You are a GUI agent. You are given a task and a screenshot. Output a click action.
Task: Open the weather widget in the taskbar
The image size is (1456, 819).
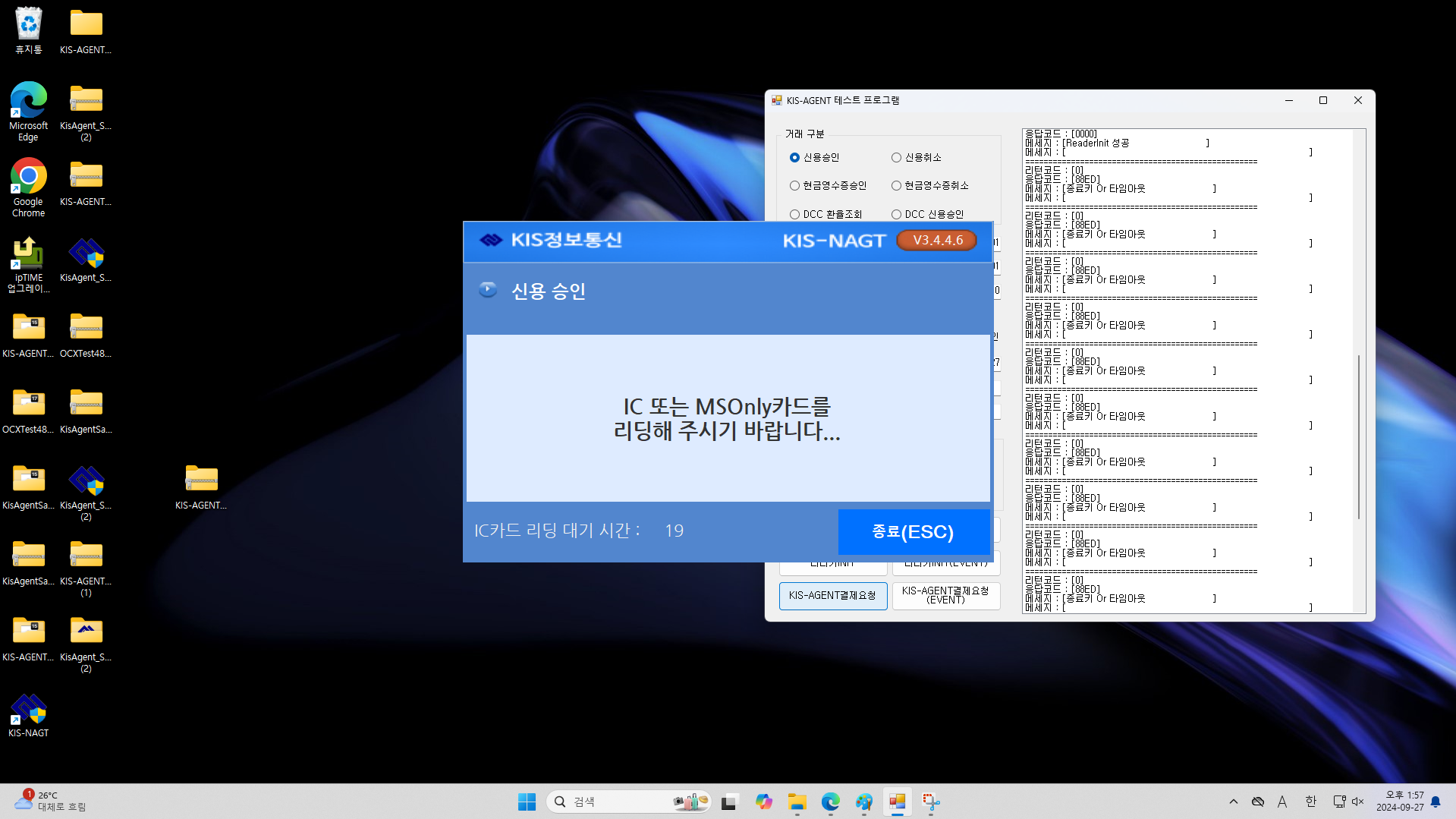pyautogui.click(x=49, y=802)
